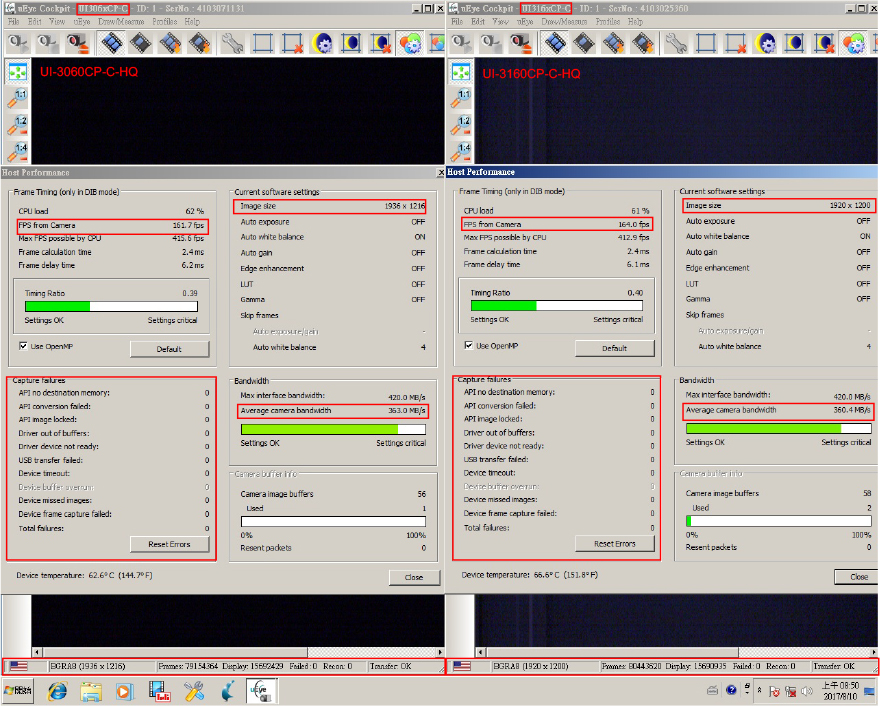Close the right Host Performance dialog via Close
The width and height of the screenshot is (880, 706).
point(859,577)
